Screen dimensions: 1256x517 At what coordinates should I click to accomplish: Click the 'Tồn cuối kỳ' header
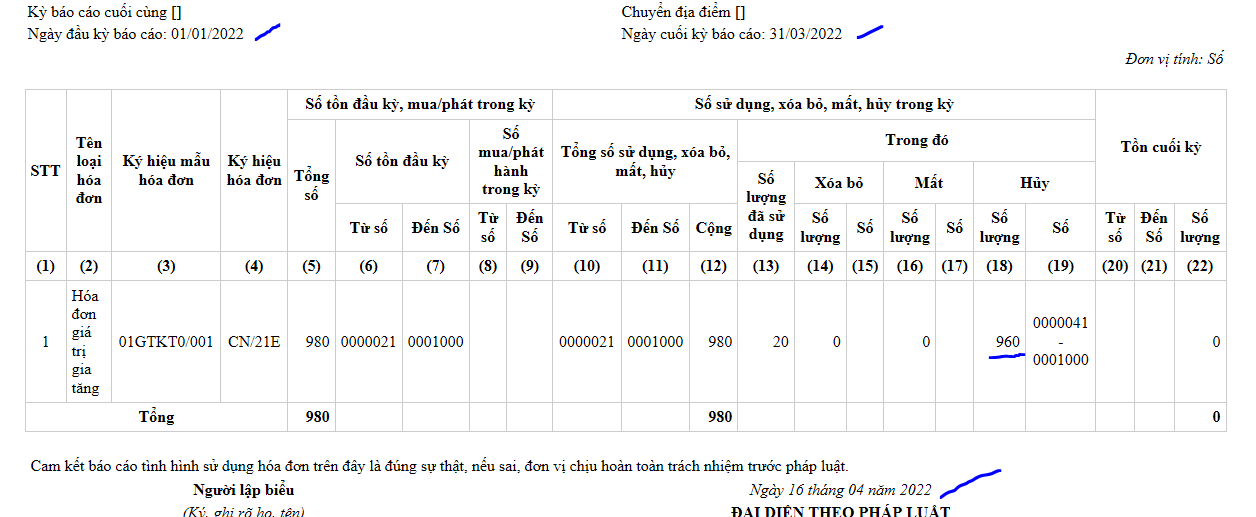[1160, 148]
